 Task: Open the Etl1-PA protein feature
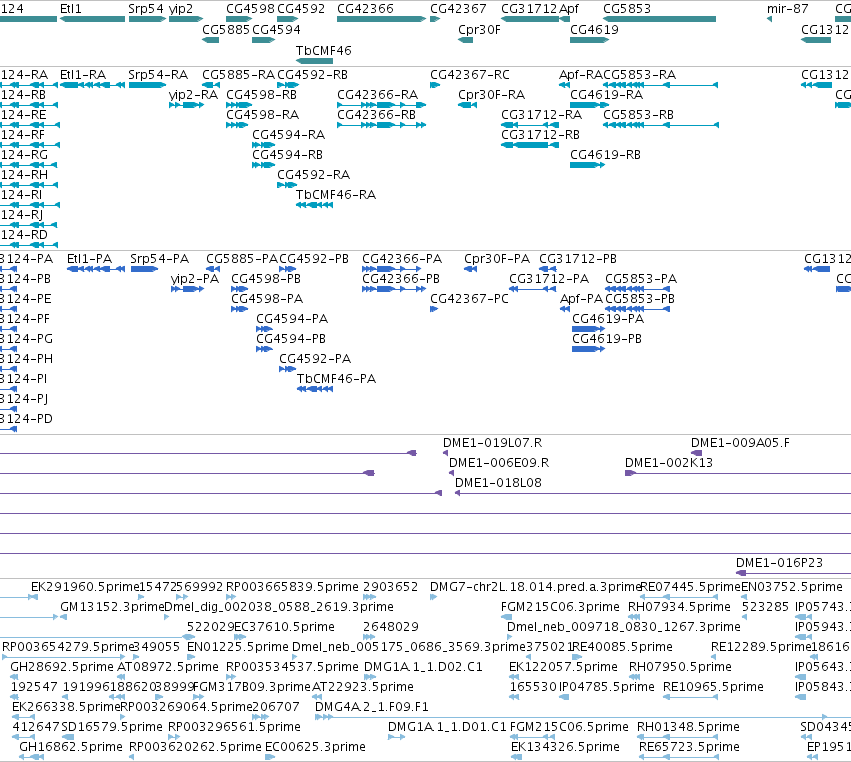[96, 269]
